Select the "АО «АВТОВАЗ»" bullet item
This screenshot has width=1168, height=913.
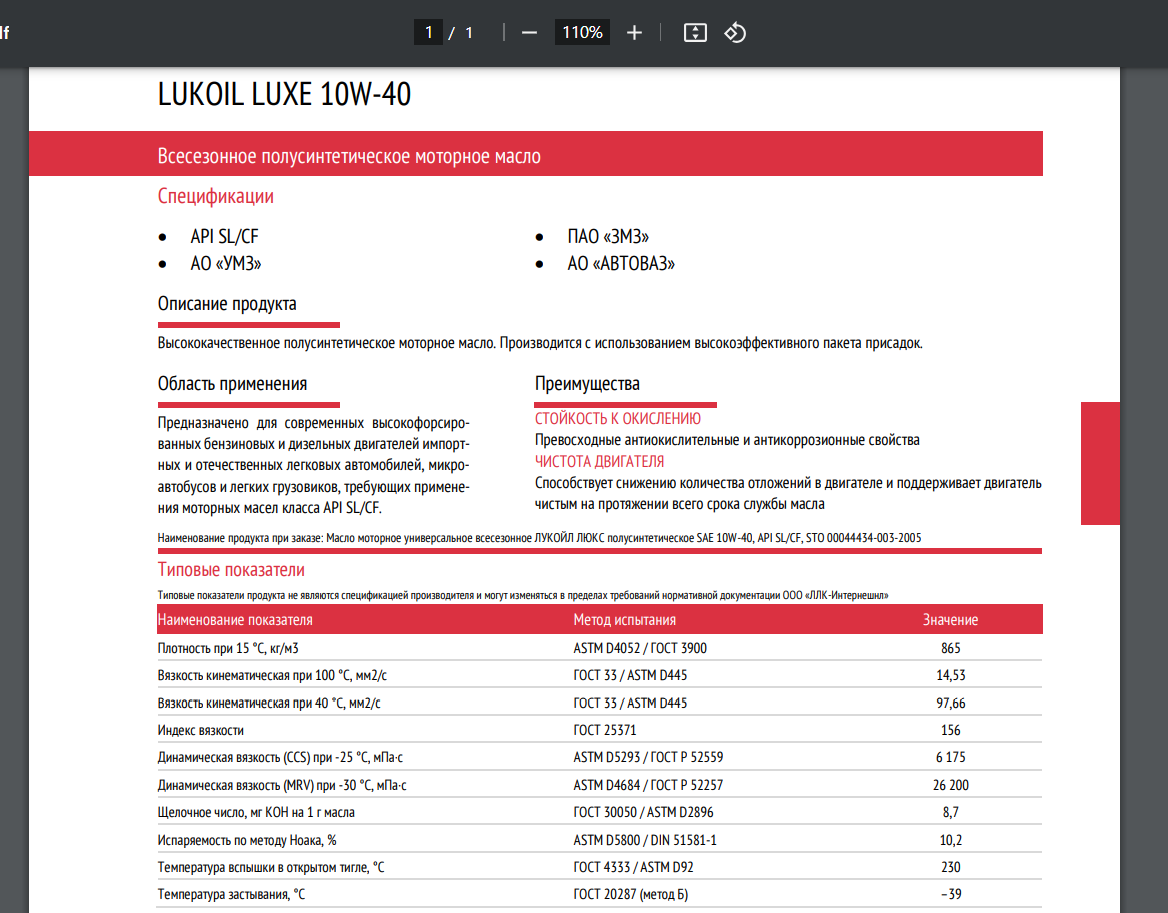tap(621, 264)
